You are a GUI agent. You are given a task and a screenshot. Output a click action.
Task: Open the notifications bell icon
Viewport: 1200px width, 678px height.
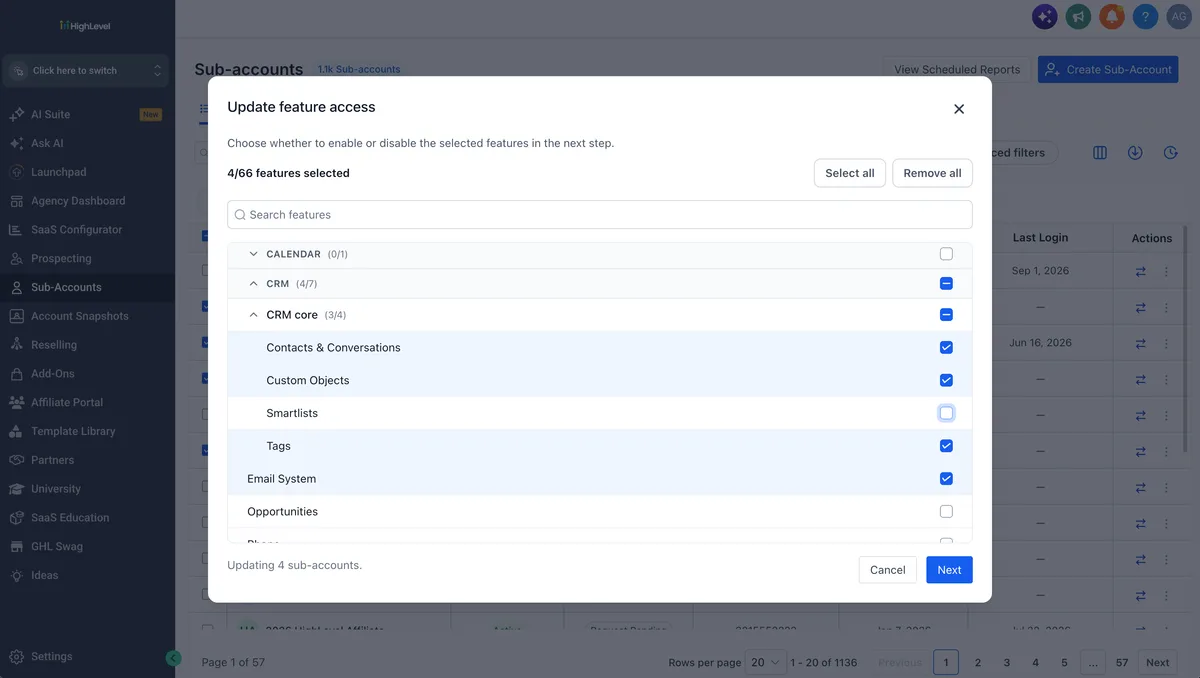[1112, 16]
